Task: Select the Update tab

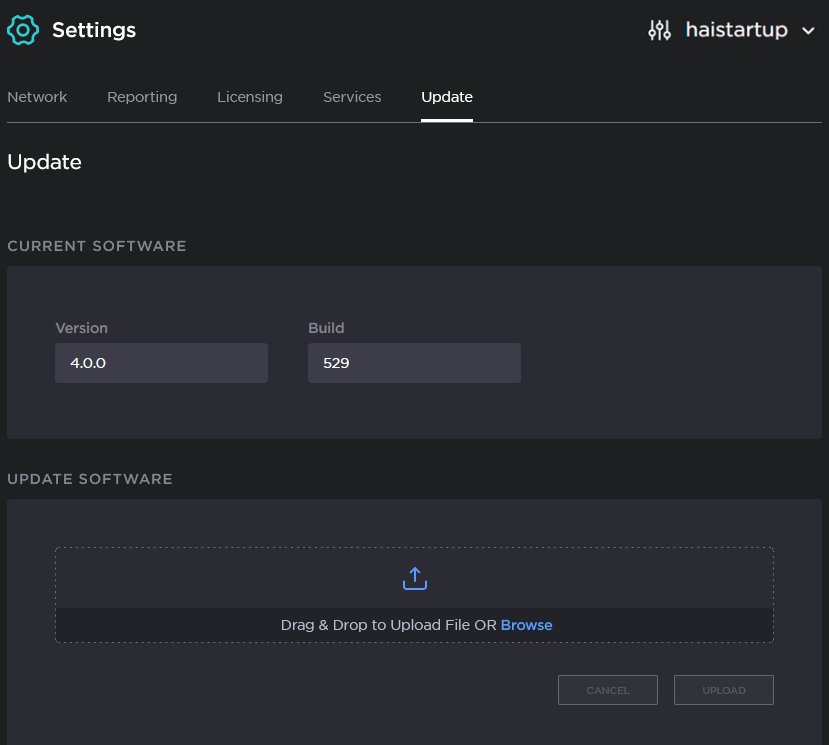Action: 447,97
